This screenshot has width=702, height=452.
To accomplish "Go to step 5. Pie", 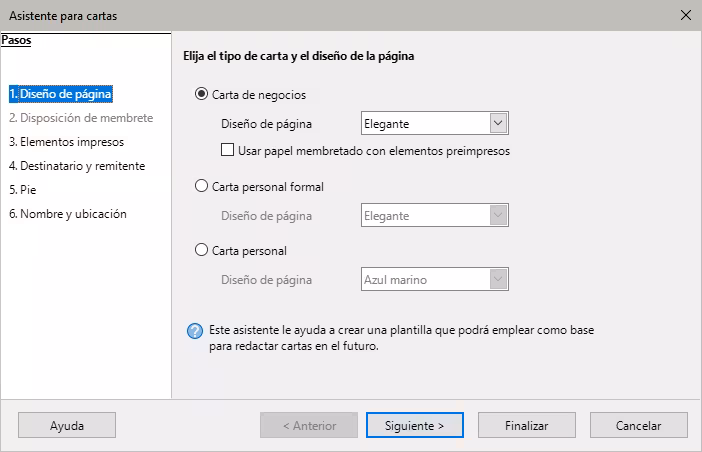I will [x=22, y=190].
